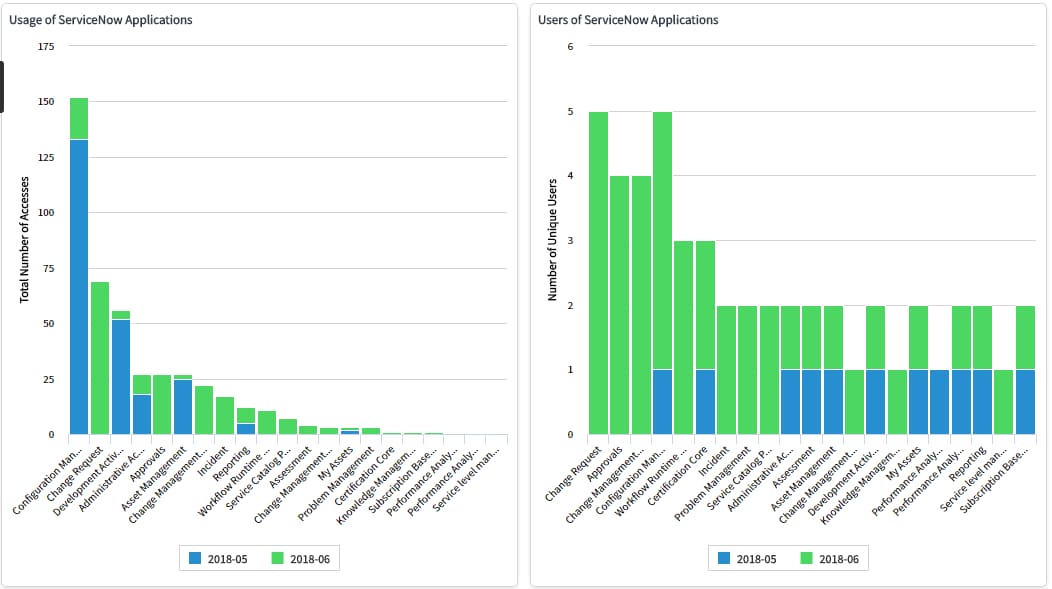Select blue Configuration Man... segment in Usage chart
The width and height of the screenshot is (1052, 589).
coord(79,287)
